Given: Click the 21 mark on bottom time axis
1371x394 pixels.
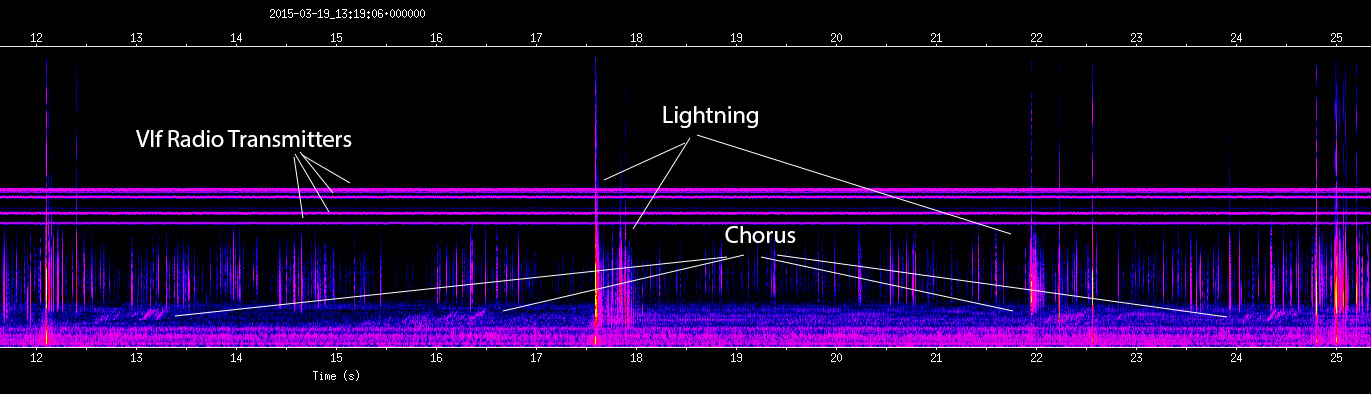Looking at the screenshot, I should tap(937, 357).
